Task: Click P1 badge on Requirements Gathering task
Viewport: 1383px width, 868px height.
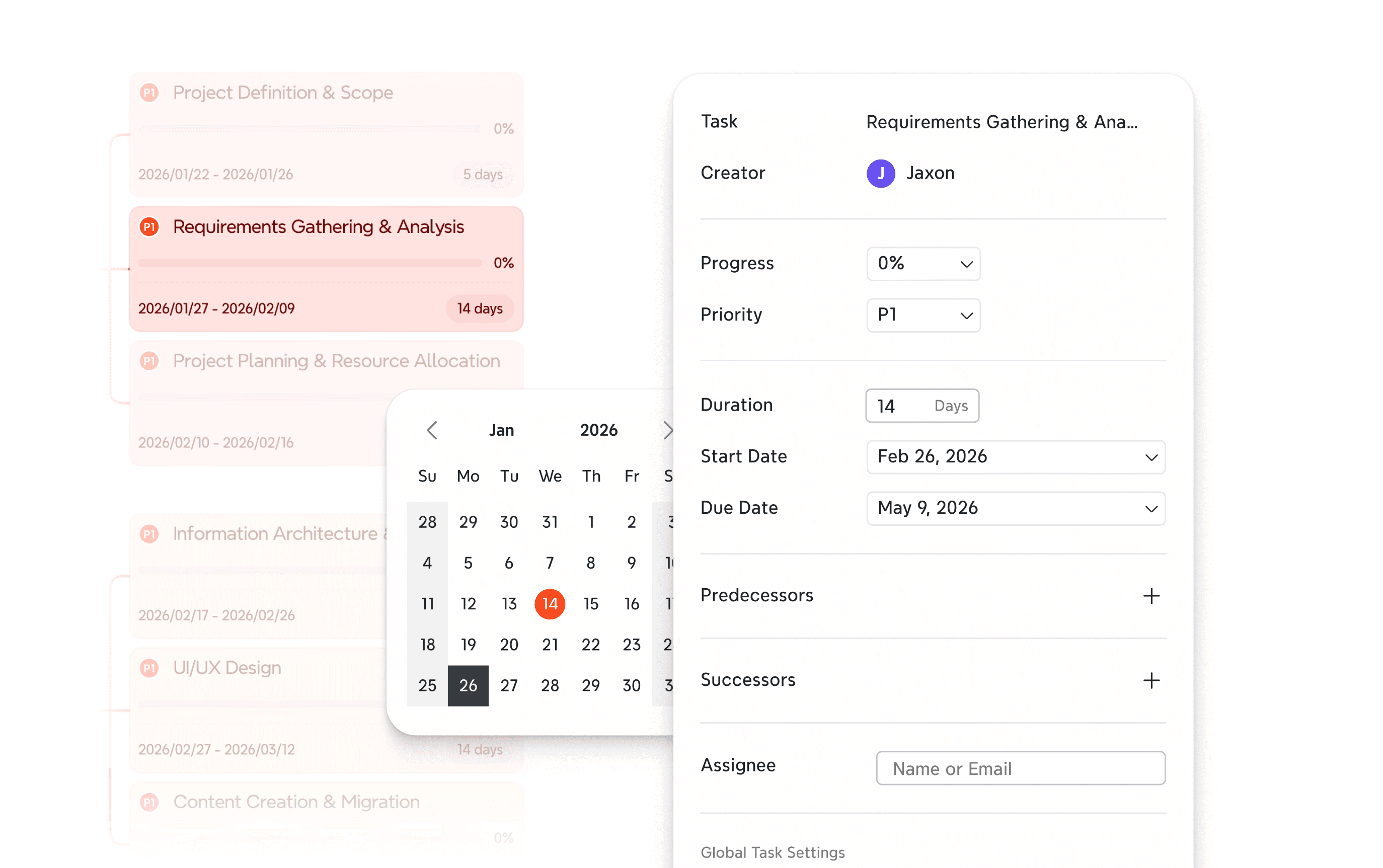Action: click(149, 227)
